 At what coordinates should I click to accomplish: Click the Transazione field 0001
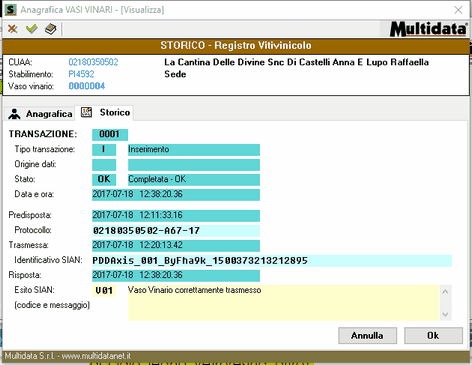click(x=110, y=134)
